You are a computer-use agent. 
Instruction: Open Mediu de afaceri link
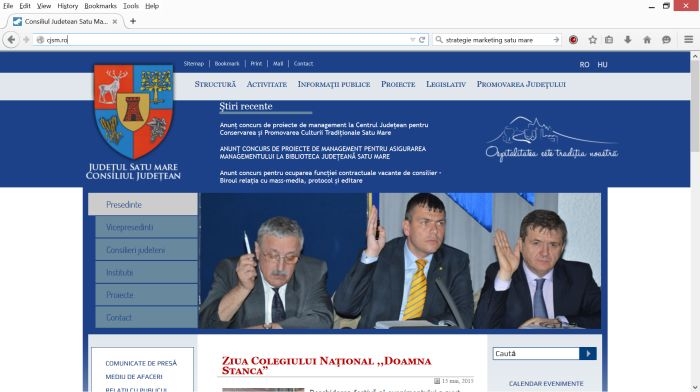pos(134,377)
